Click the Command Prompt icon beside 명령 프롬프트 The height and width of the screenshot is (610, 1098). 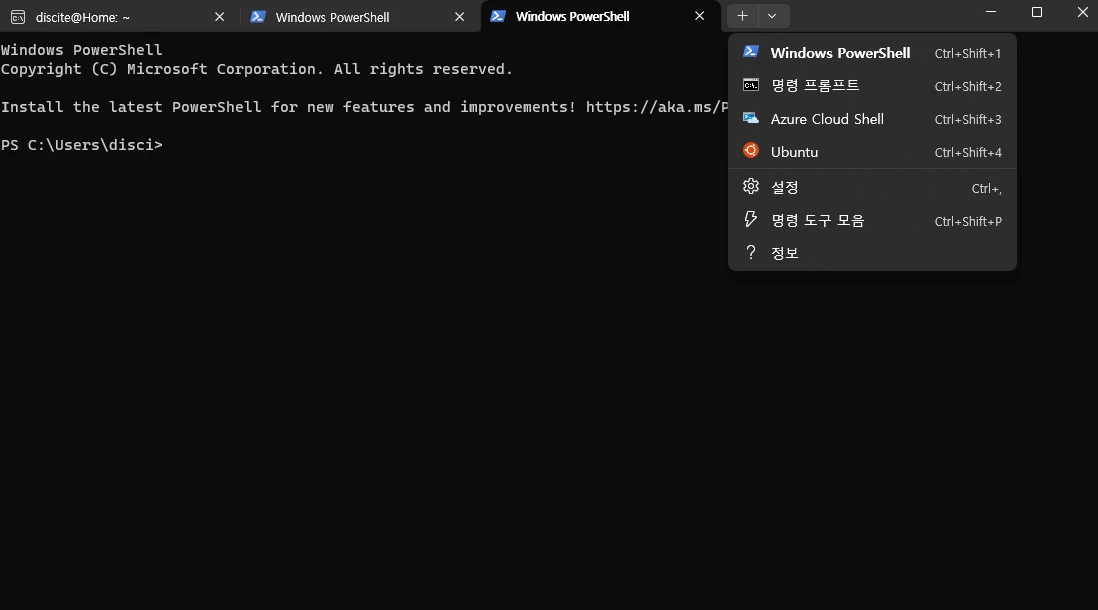pos(751,85)
